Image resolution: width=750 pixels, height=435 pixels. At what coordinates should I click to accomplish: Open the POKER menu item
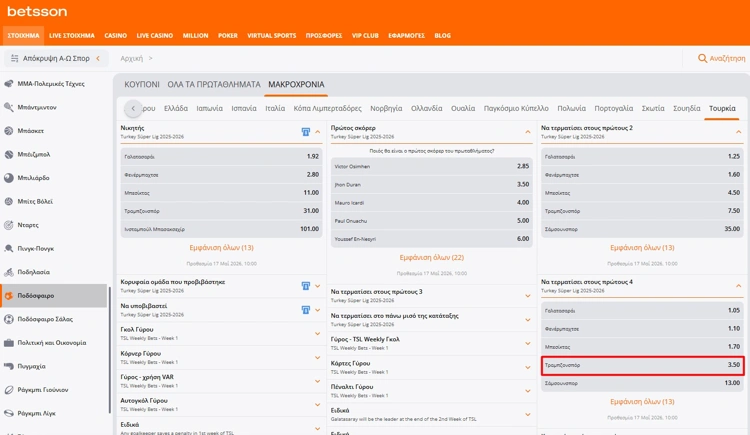click(228, 35)
